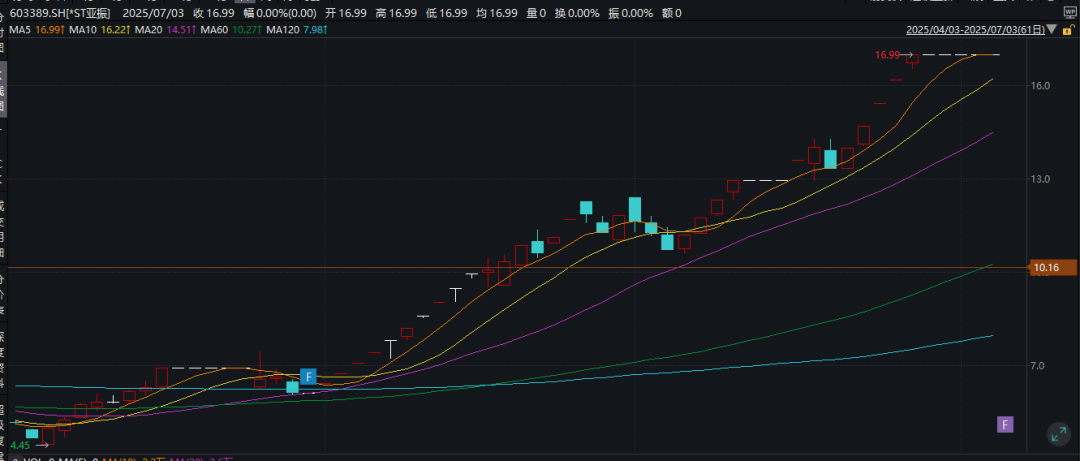
Task: Click the 10.16 orange price tag
Action: (1051, 267)
